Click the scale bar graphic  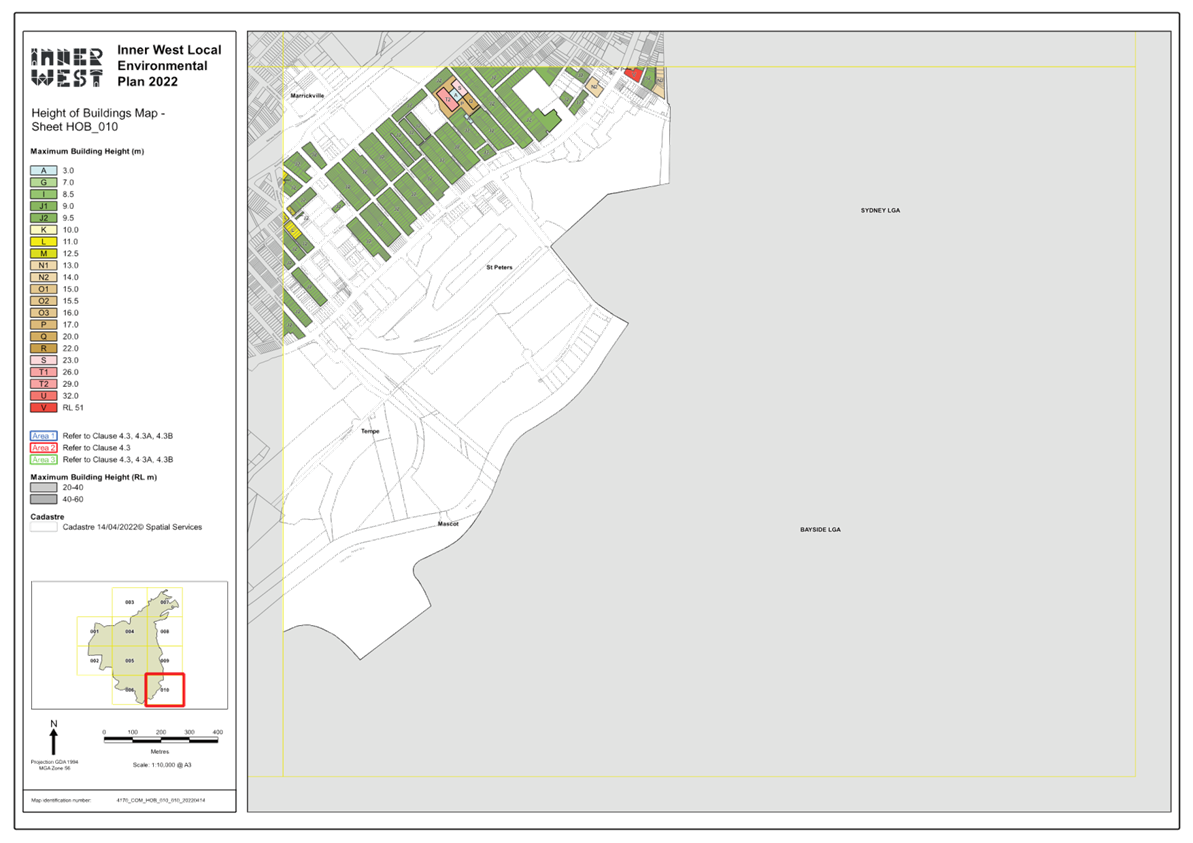click(x=161, y=738)
